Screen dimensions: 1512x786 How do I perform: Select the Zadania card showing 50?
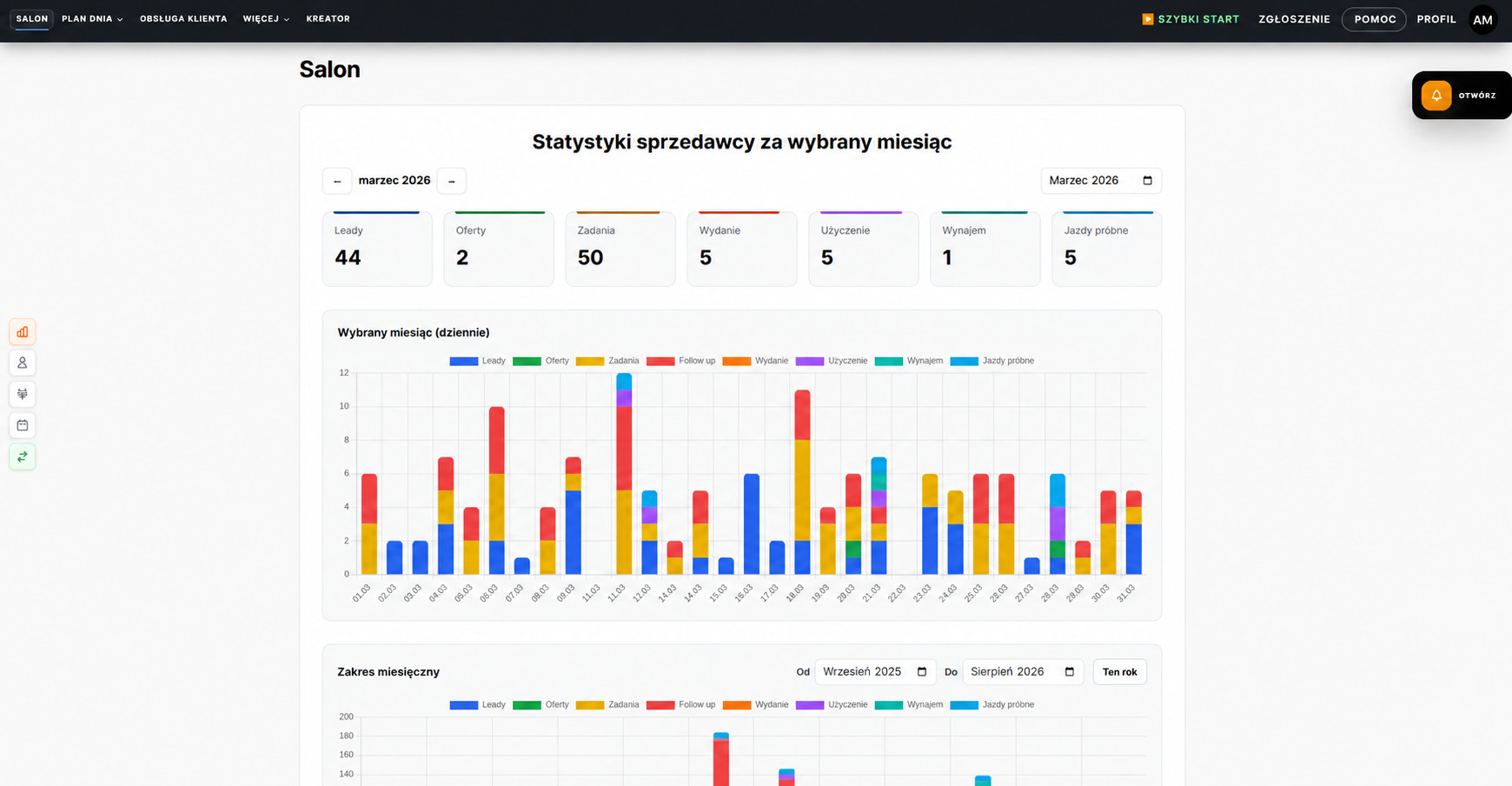pyautogui.click(x=620, y=249)
